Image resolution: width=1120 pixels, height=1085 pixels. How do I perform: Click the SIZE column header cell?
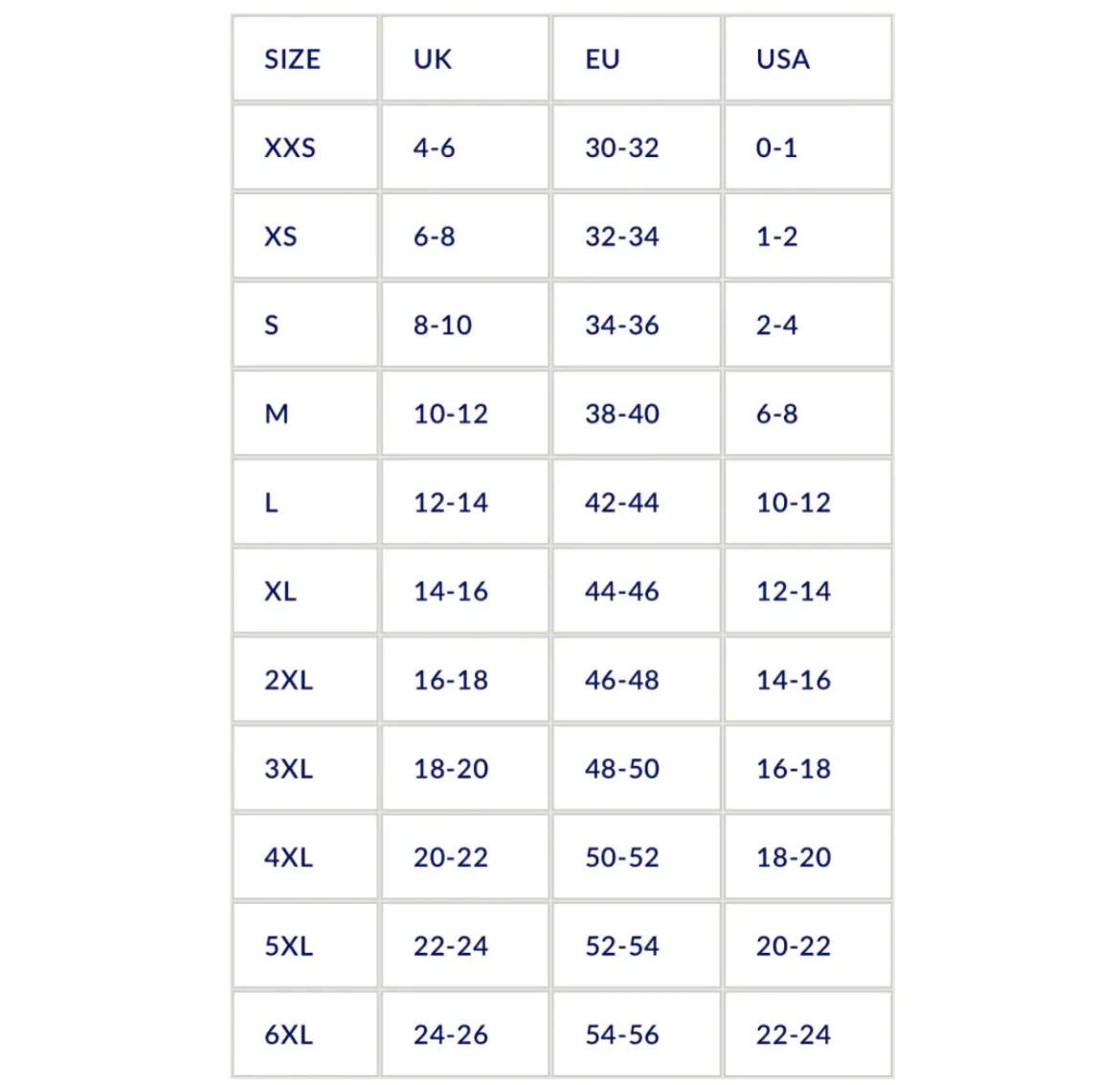(x=305, y=58)
